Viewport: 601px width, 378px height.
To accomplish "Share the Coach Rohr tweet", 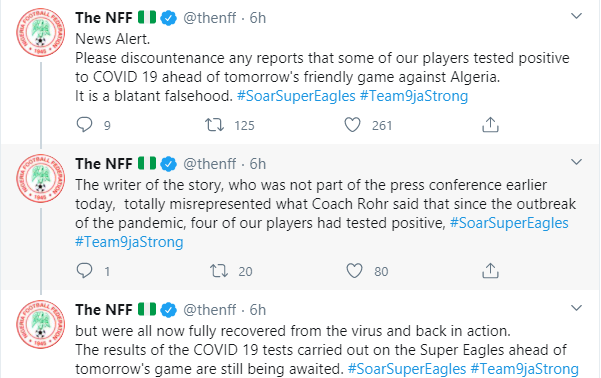I will (x=490, y=271).
